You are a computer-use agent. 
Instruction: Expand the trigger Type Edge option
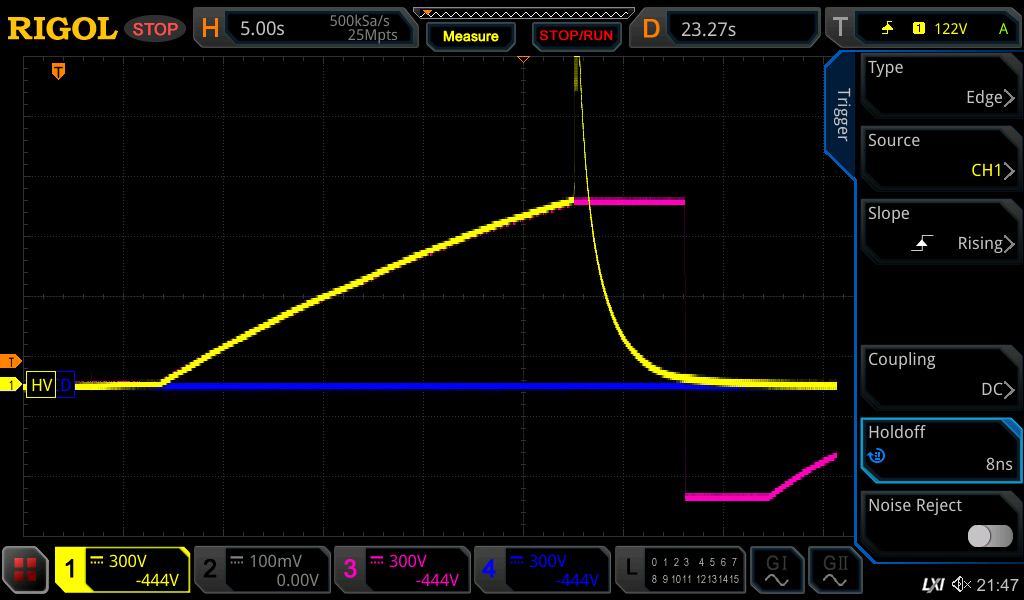tap(940, 83)
